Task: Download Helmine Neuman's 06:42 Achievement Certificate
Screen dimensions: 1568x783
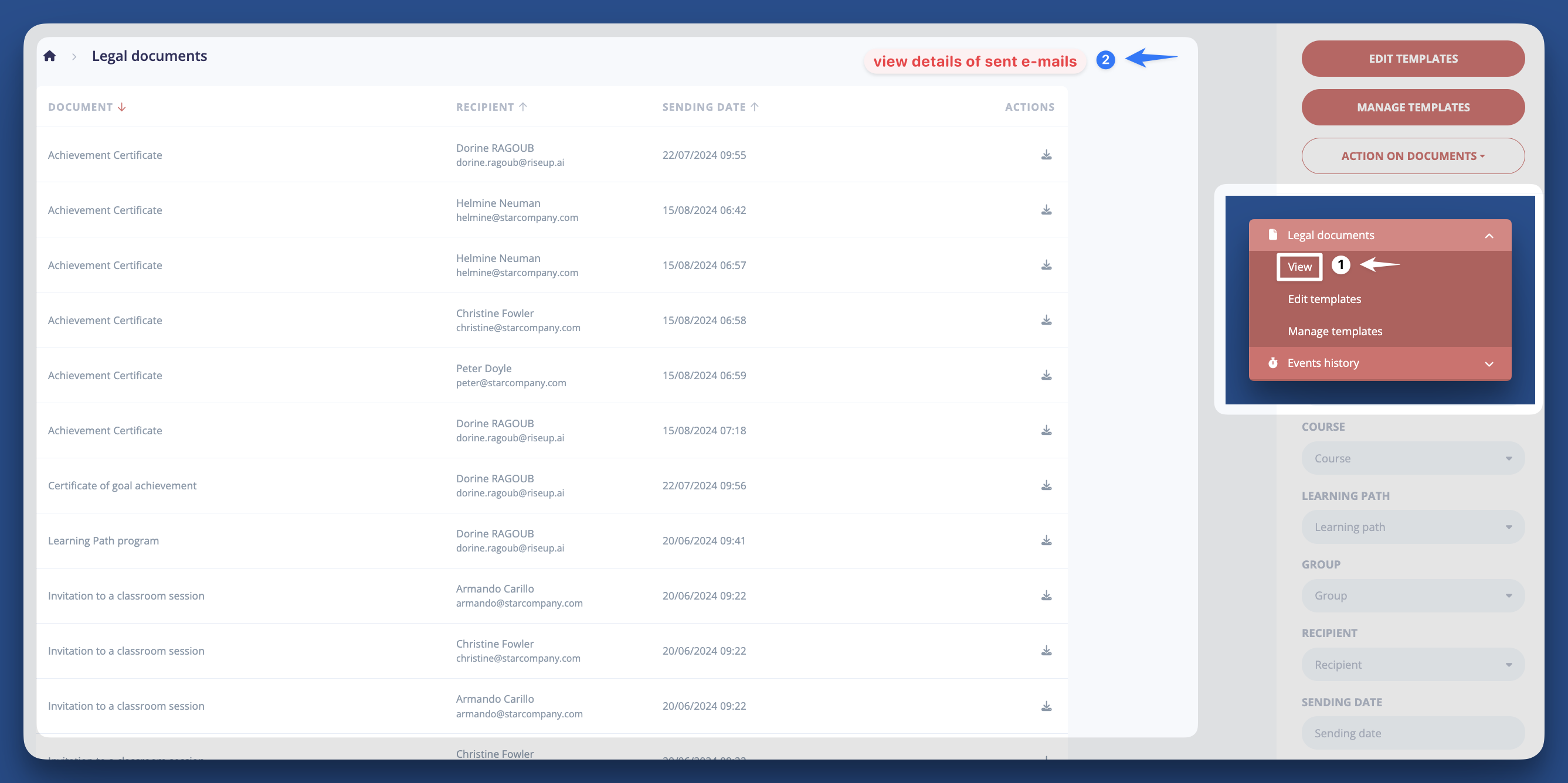Action: coord(1046,210)
